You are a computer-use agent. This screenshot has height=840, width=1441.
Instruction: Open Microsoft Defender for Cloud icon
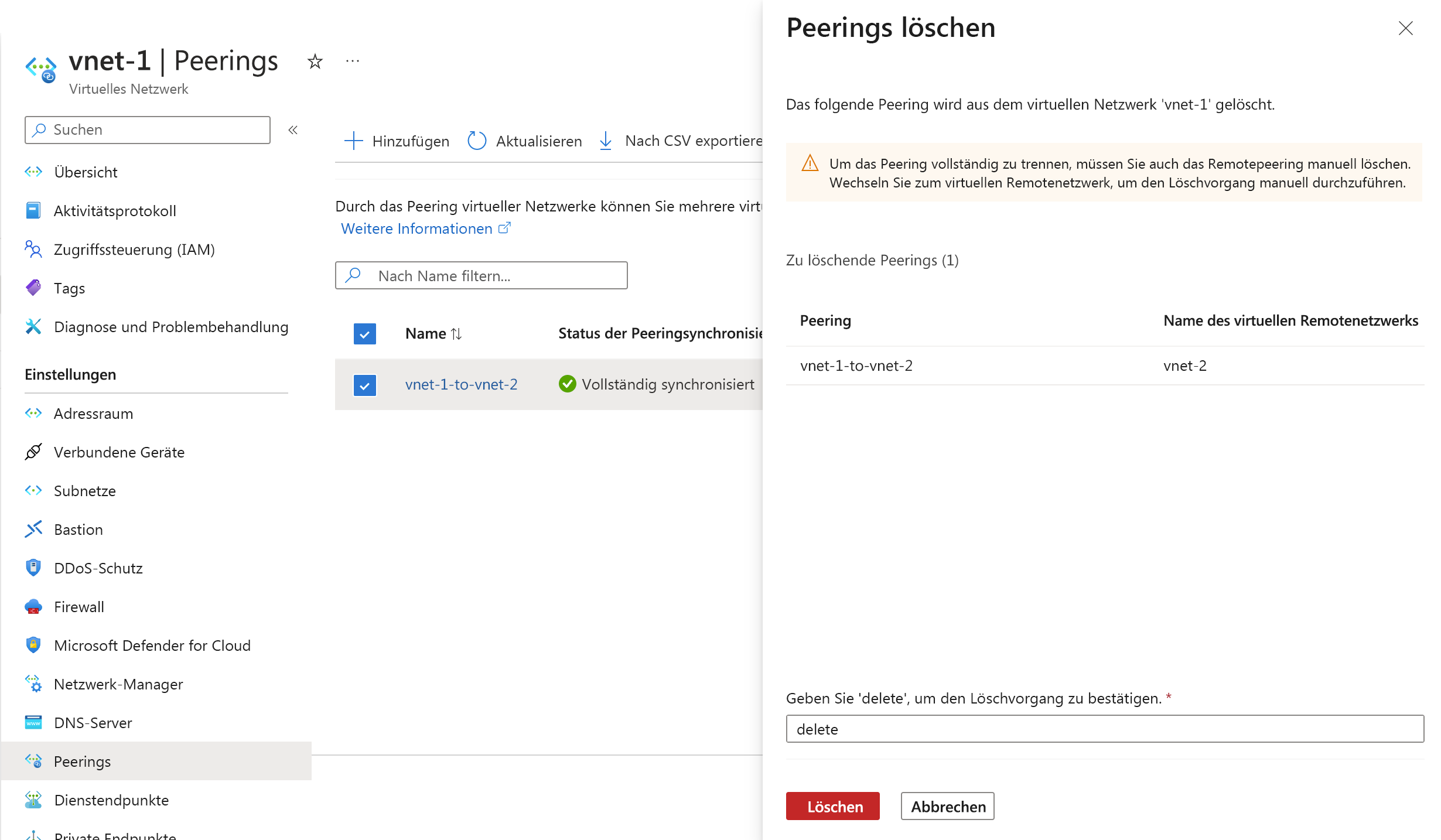33,646
